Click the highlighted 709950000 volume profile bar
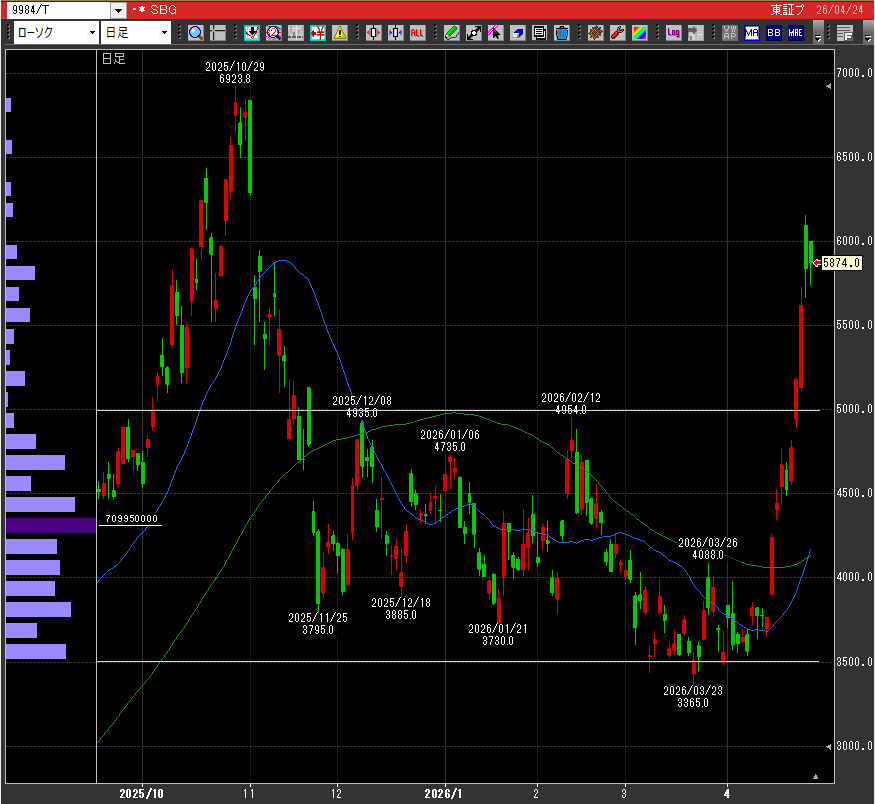The width and height of the screenshot is (875, 804). (x=51, y=526)
